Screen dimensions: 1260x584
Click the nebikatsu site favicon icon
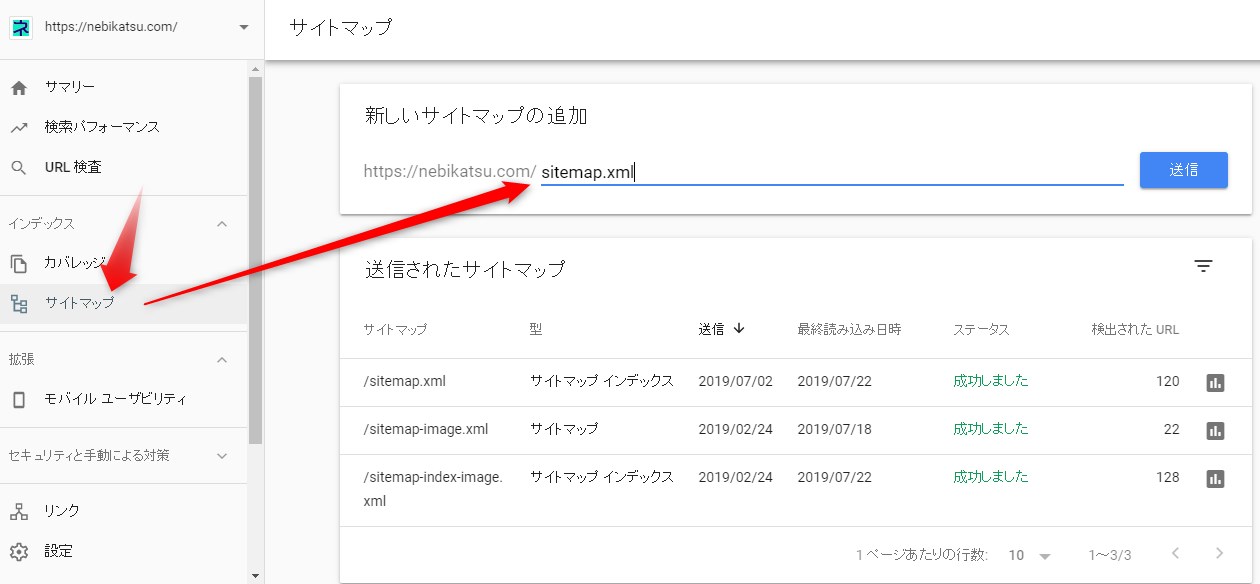[x=21, y=28]
